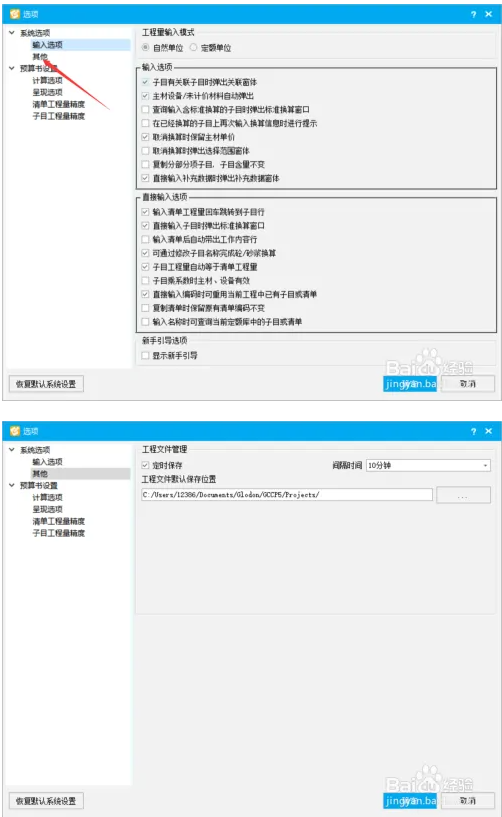Click the help question mark in the 工程文件管理 dialog
Screen dimensions: 502x817
473,431
